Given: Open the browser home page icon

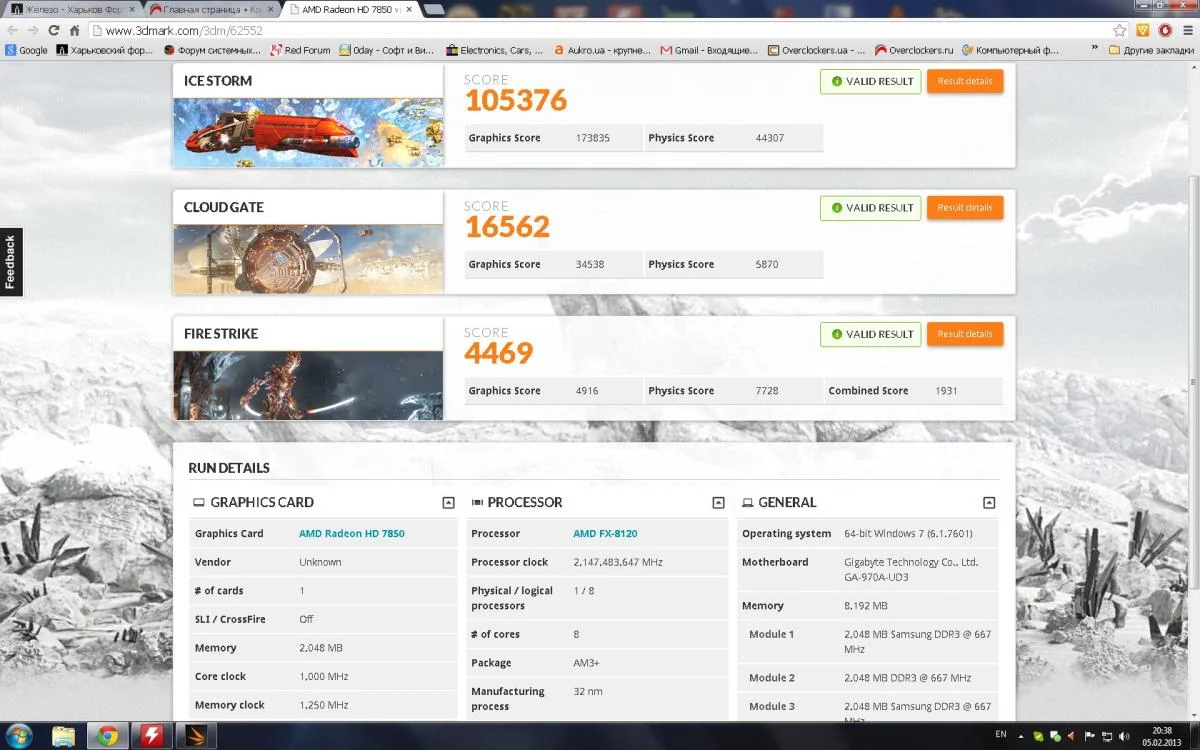Looking at the screenshot, I should coord(75,30).
